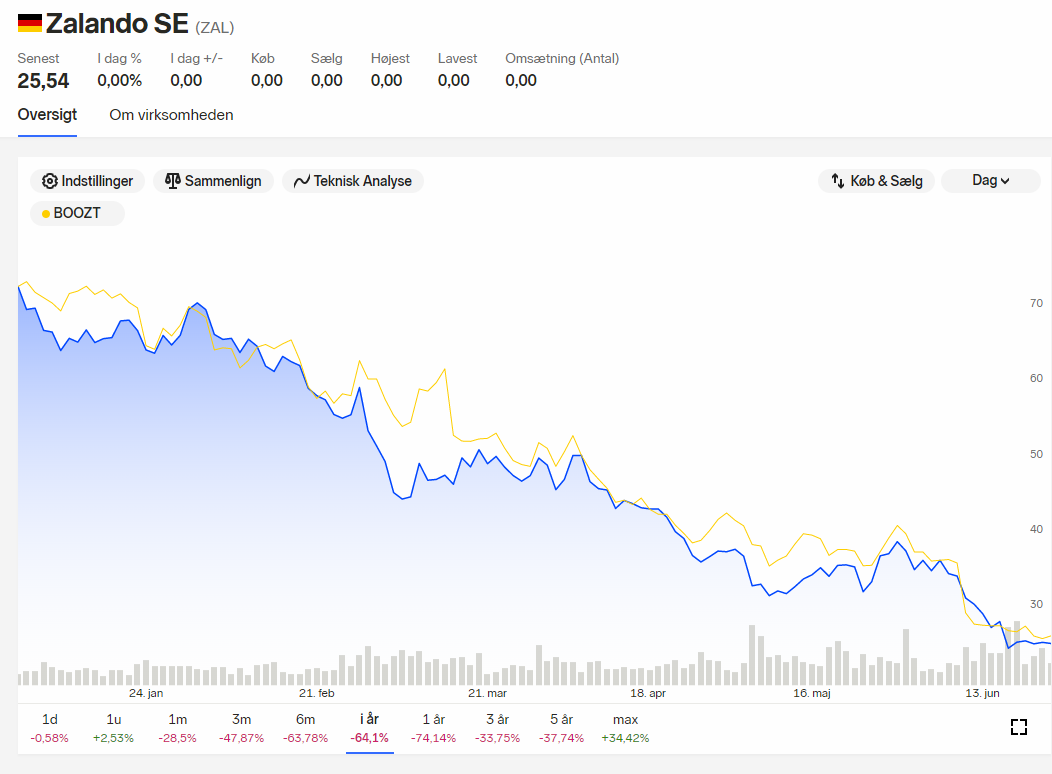Click the German flag icon
The width and height of the screenshot is (1052, 774).
(x=30, y=23)
